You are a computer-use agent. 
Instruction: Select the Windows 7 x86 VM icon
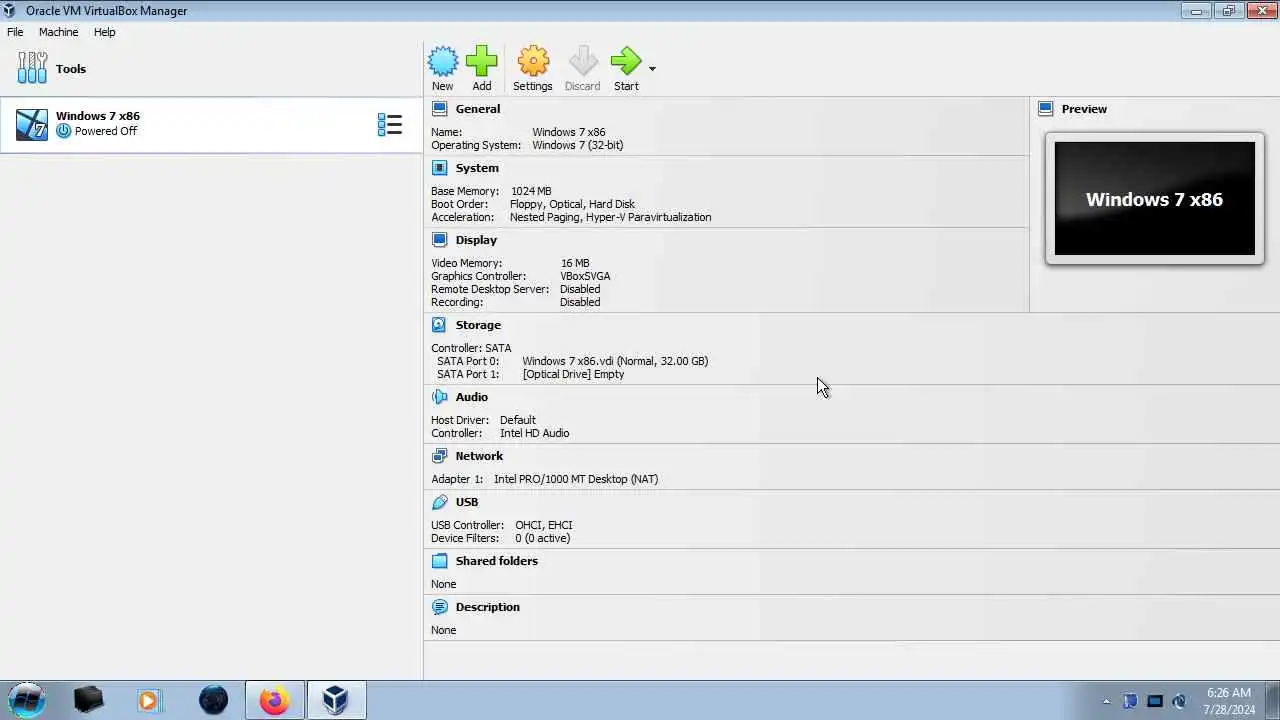(x=32, y=125)
